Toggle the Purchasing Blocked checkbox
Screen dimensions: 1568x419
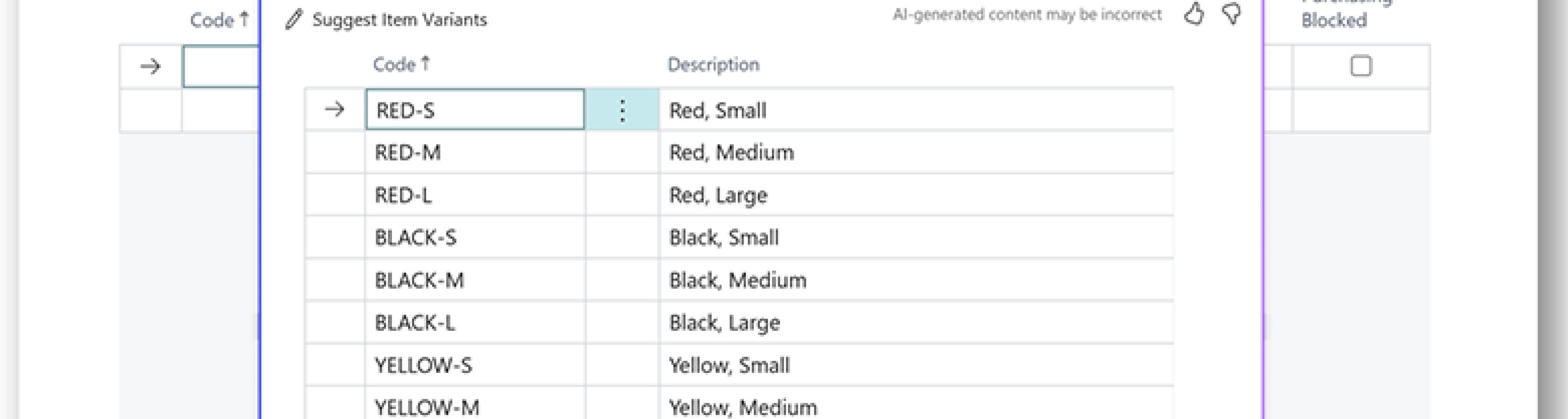coord(1361,65)
